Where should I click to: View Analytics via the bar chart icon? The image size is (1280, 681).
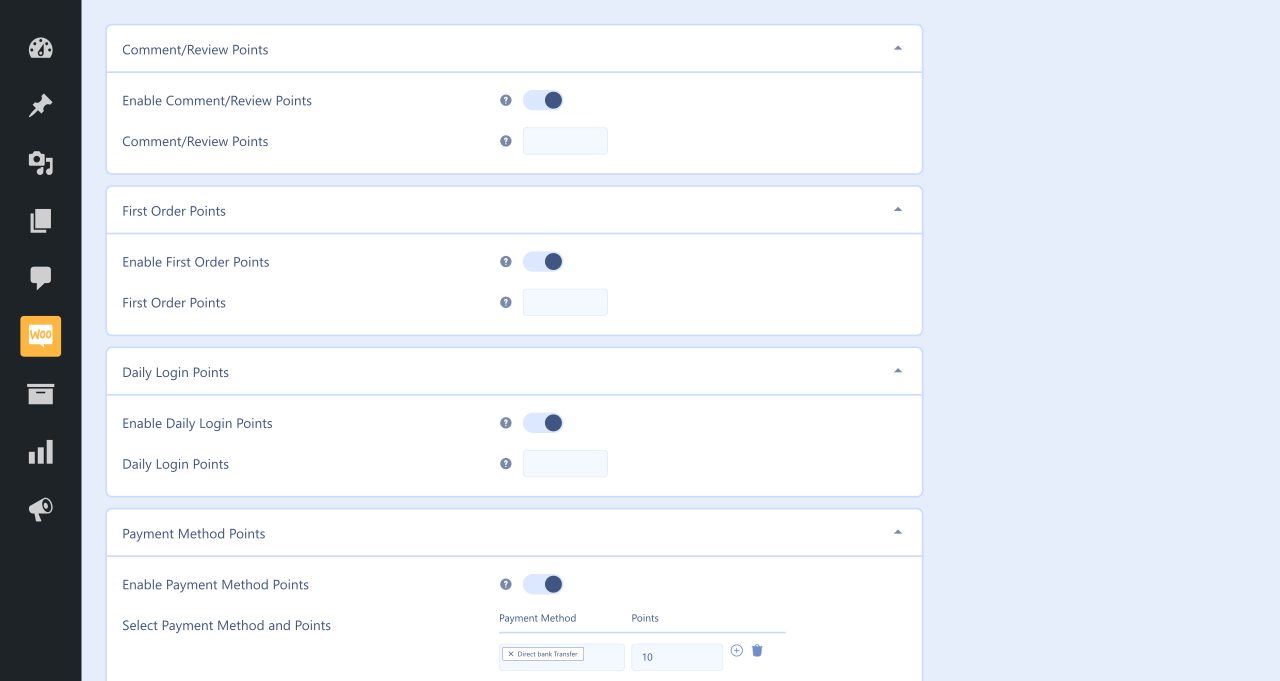(x=40, y=452)
